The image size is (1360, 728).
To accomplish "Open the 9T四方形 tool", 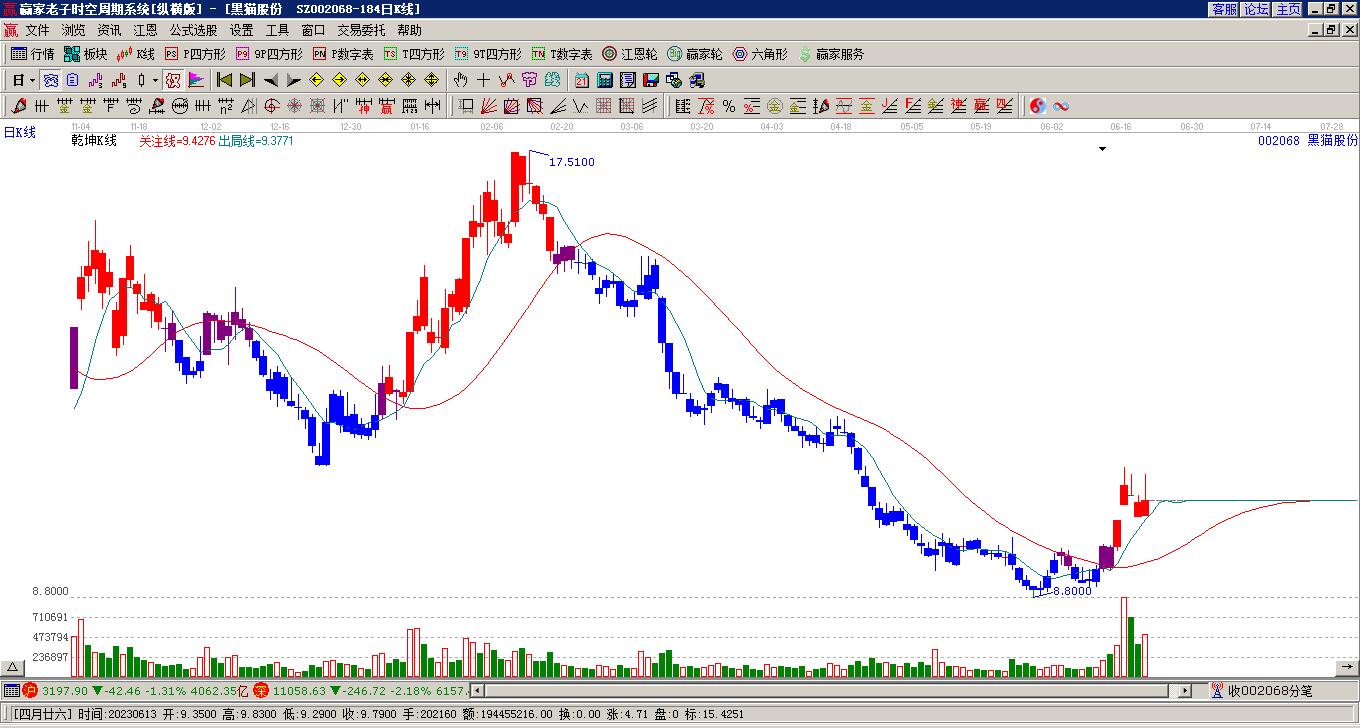I will pyautogui.click(x=488, y=54).
